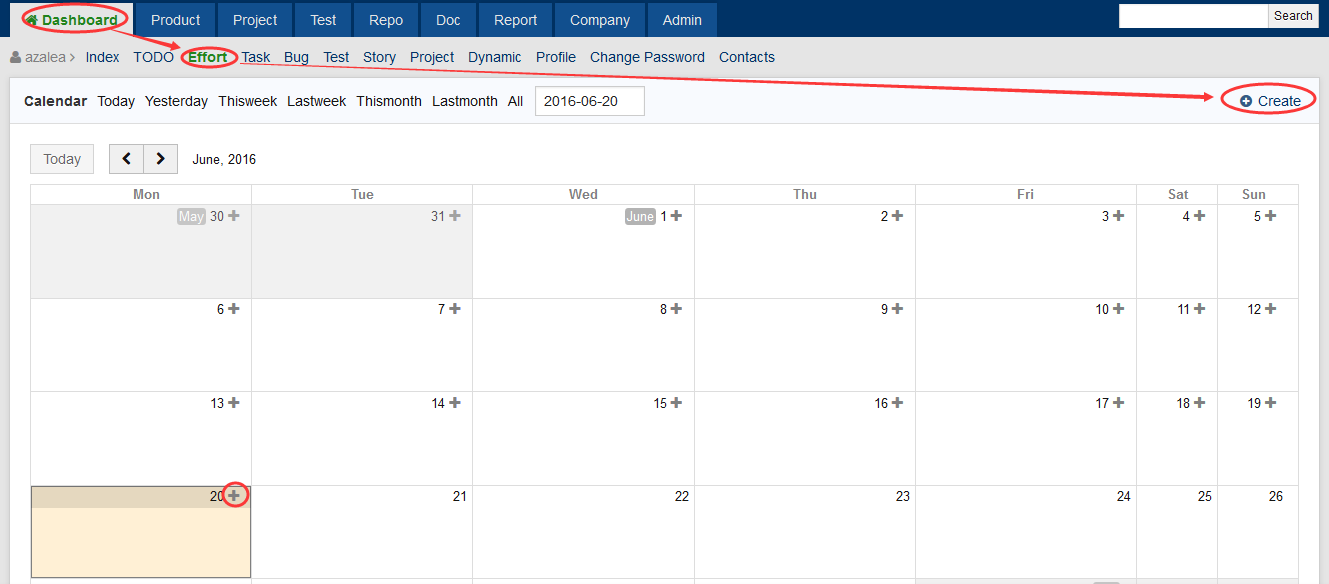Show All efforts filter
Viewport: 1329px width, 584px height.
(x=515, y=101)
